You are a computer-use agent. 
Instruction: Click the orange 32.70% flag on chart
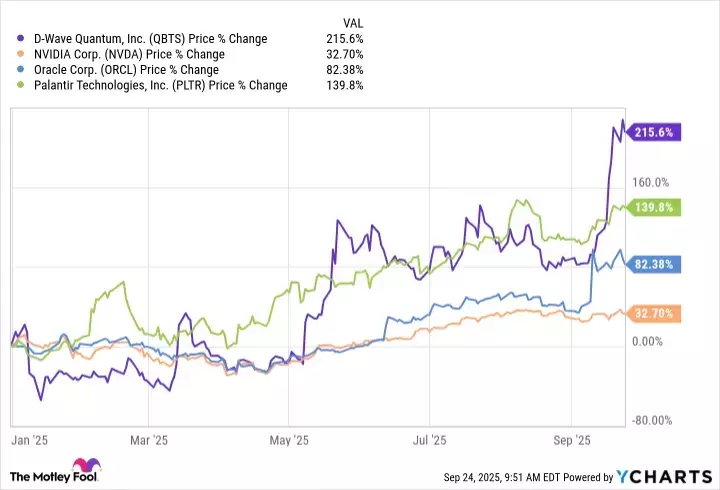tap(656, 313)
